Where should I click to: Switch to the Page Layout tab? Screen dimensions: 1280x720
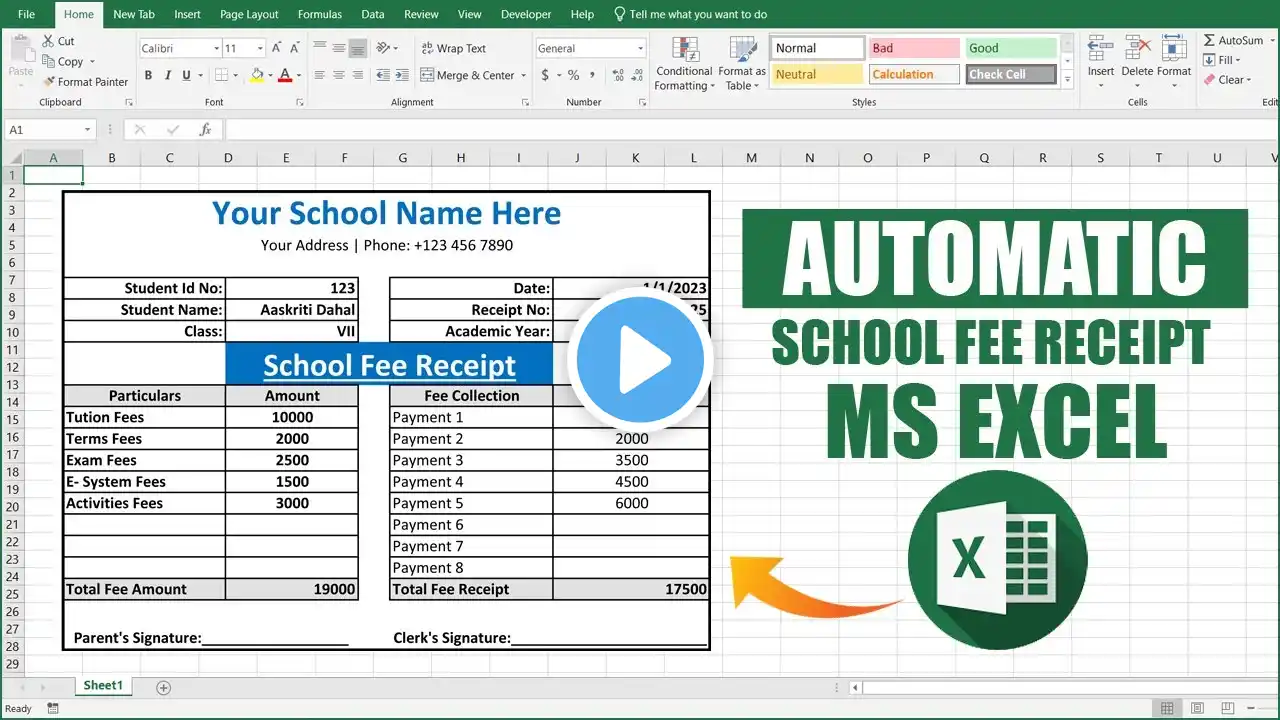(249, 14)
